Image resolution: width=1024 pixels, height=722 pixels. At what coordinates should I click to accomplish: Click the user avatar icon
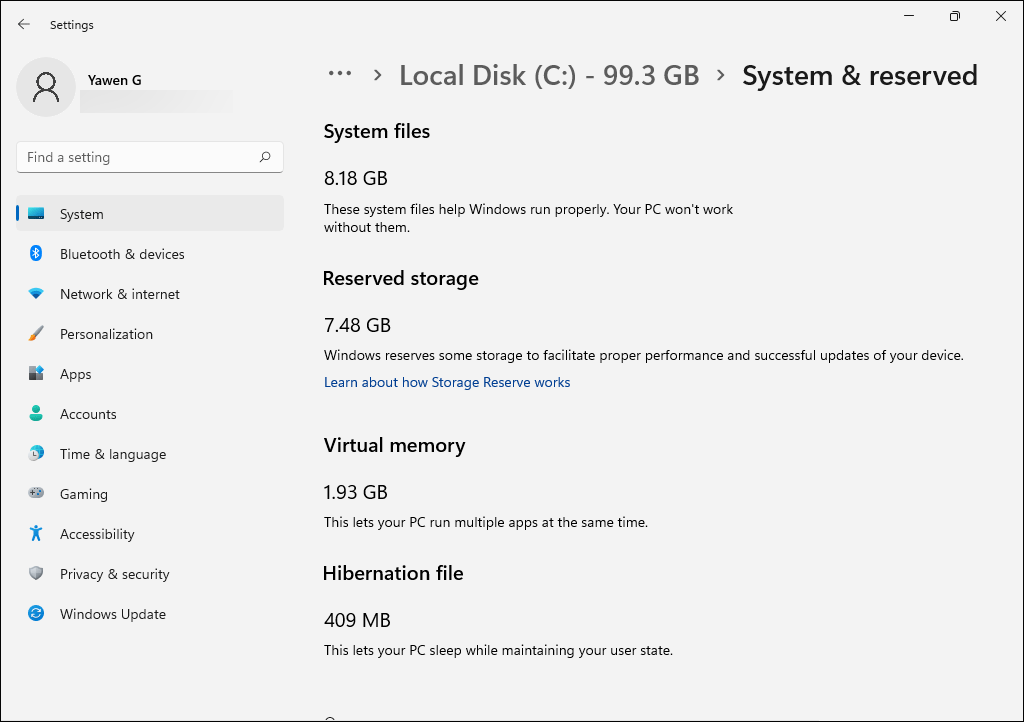tap(46, 87)
